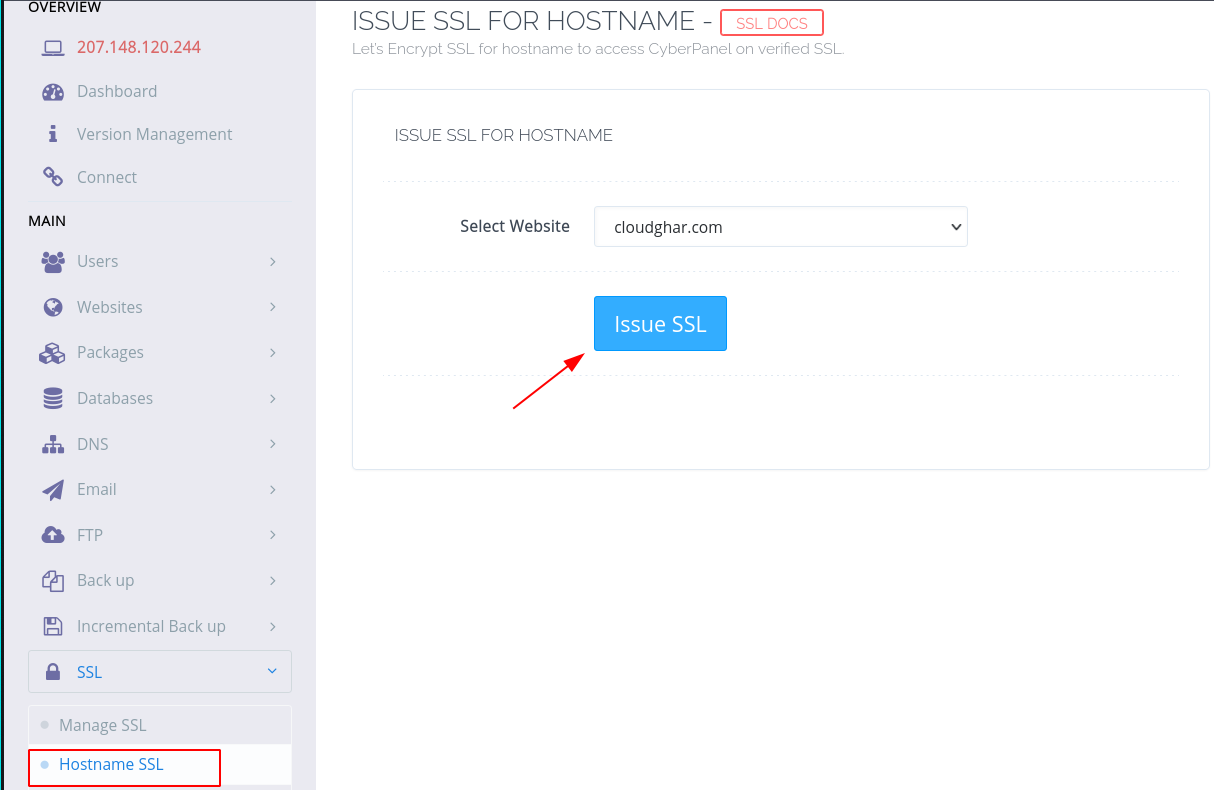Image resolution: width=1214 pixels, height=790 pixels.
Task: Open the Users menu label
Action: pos(97,261)
